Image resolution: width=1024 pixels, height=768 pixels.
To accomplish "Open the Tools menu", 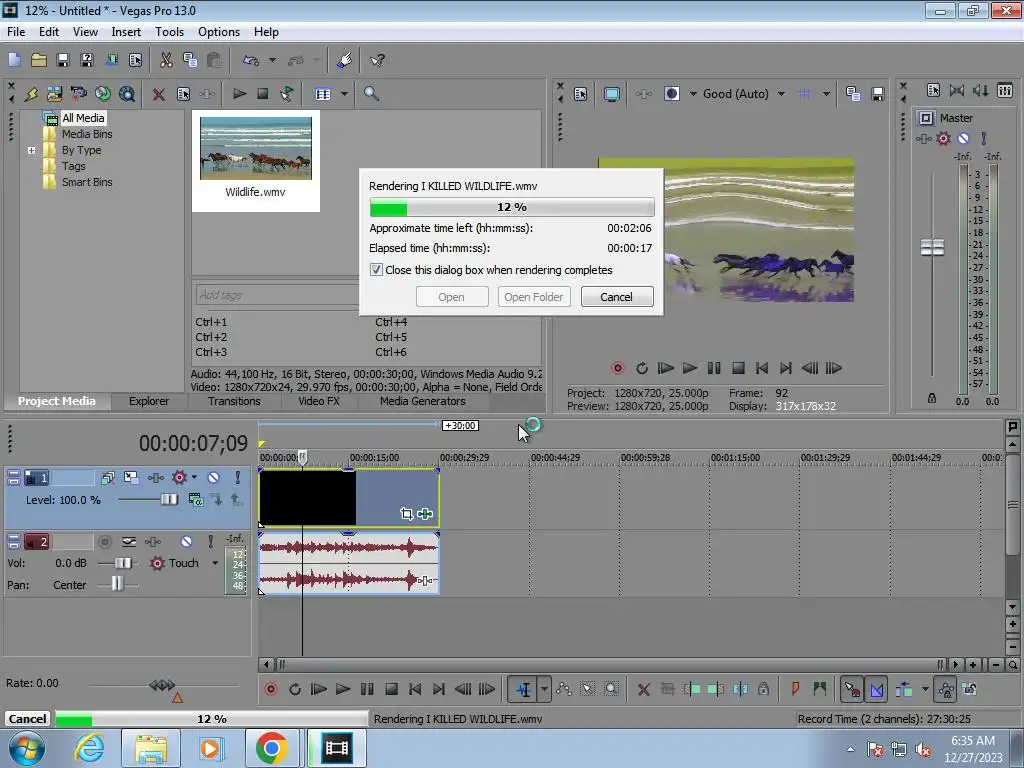I will [x=169, y=31].
